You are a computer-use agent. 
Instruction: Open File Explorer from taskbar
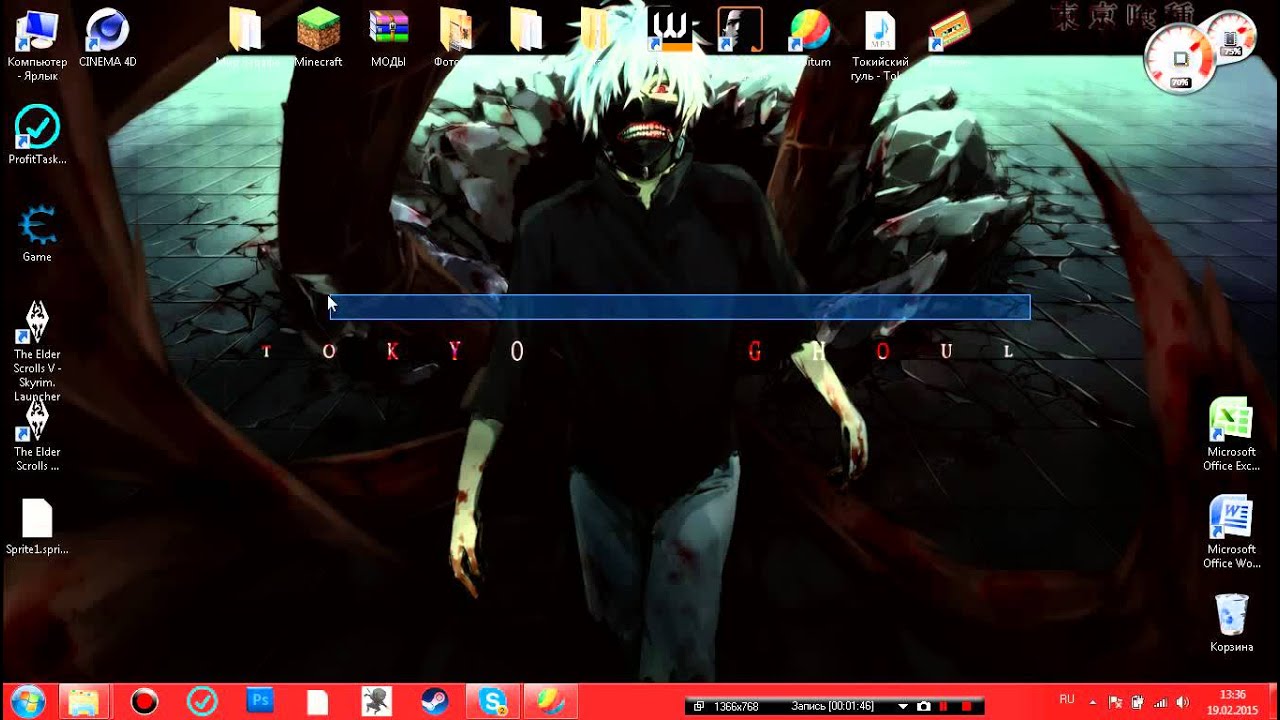click(84, 702)
